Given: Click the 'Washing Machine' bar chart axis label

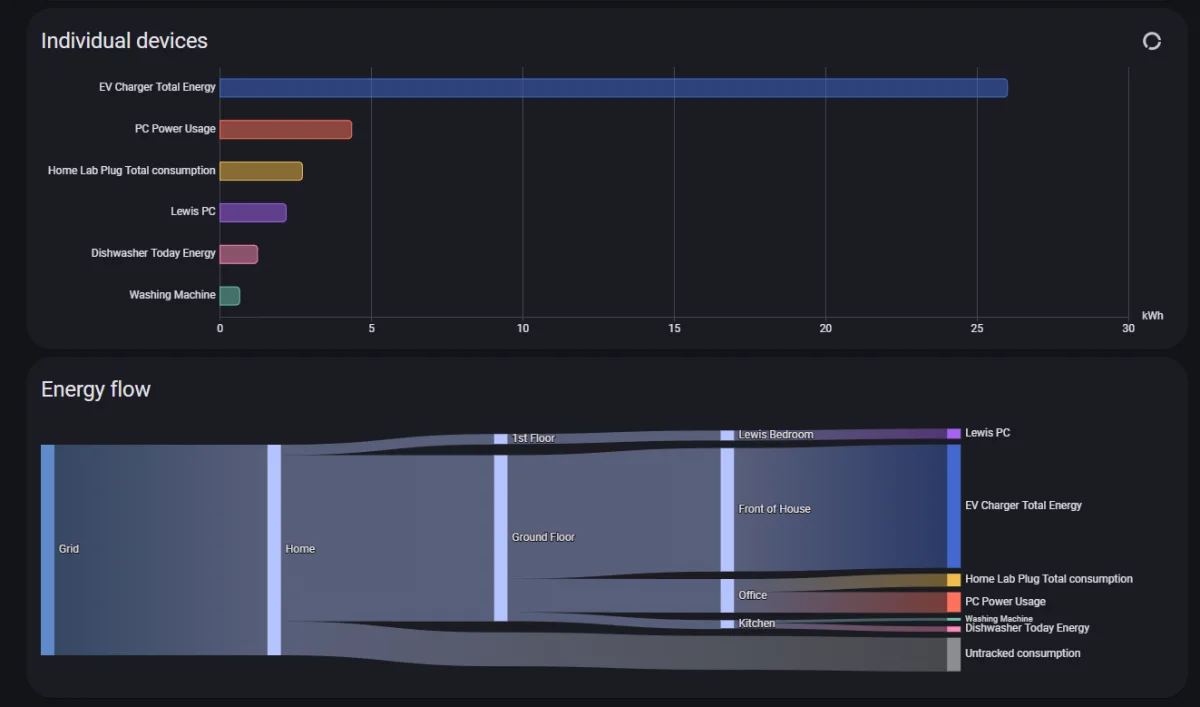Looking at the screenshot, I should (x=172, y=295).
